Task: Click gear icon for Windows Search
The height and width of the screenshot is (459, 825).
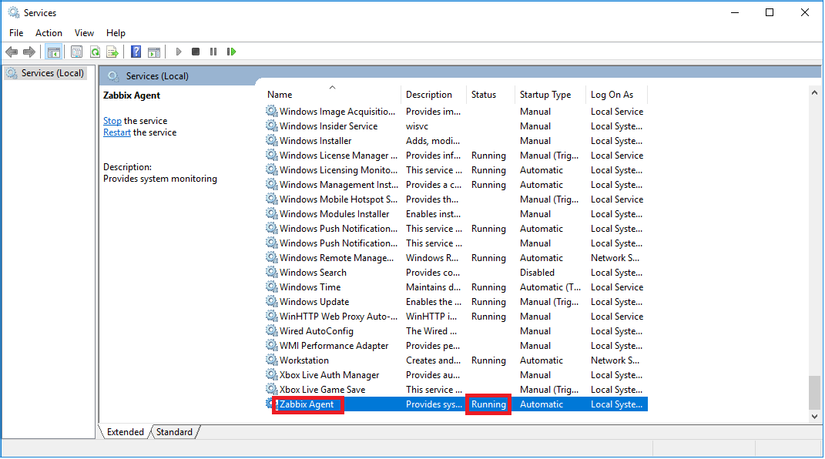Action: point(271,272)
